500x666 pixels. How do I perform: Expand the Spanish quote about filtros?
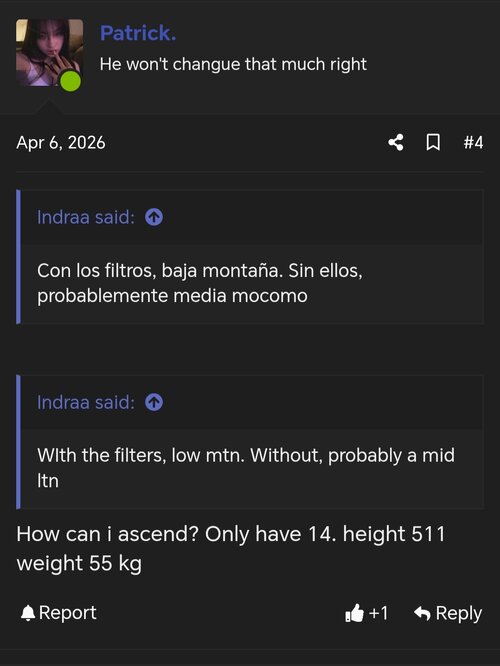coord(252,283)
